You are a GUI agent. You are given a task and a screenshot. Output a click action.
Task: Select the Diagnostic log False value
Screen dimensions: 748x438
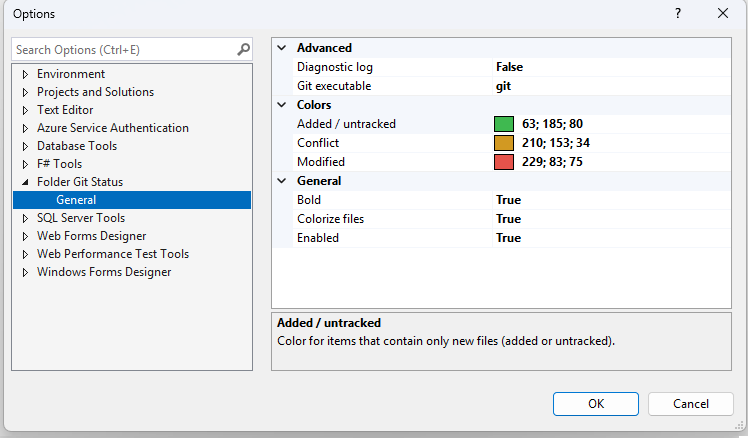point(509,67)
